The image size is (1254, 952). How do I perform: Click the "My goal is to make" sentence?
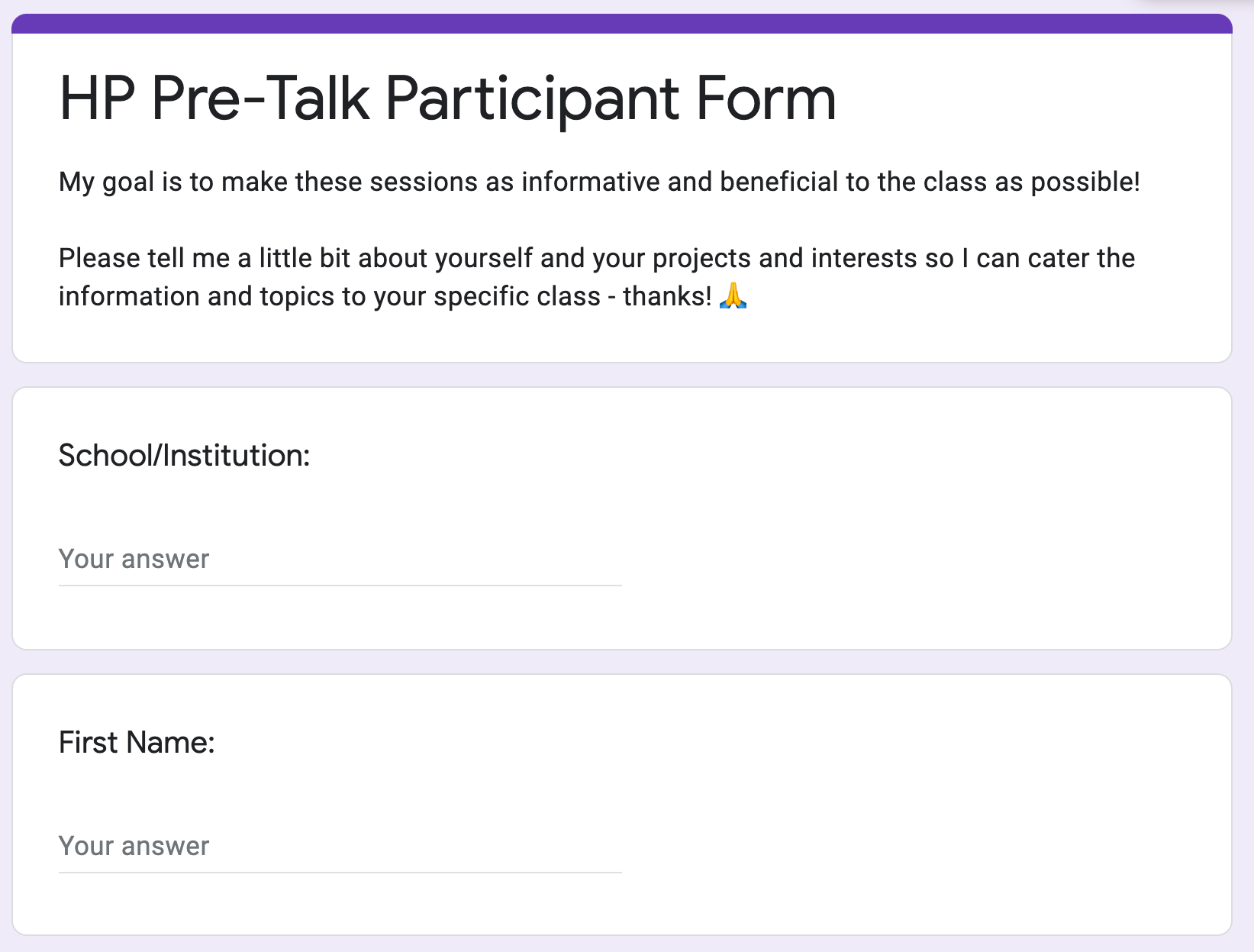point(599,182)
